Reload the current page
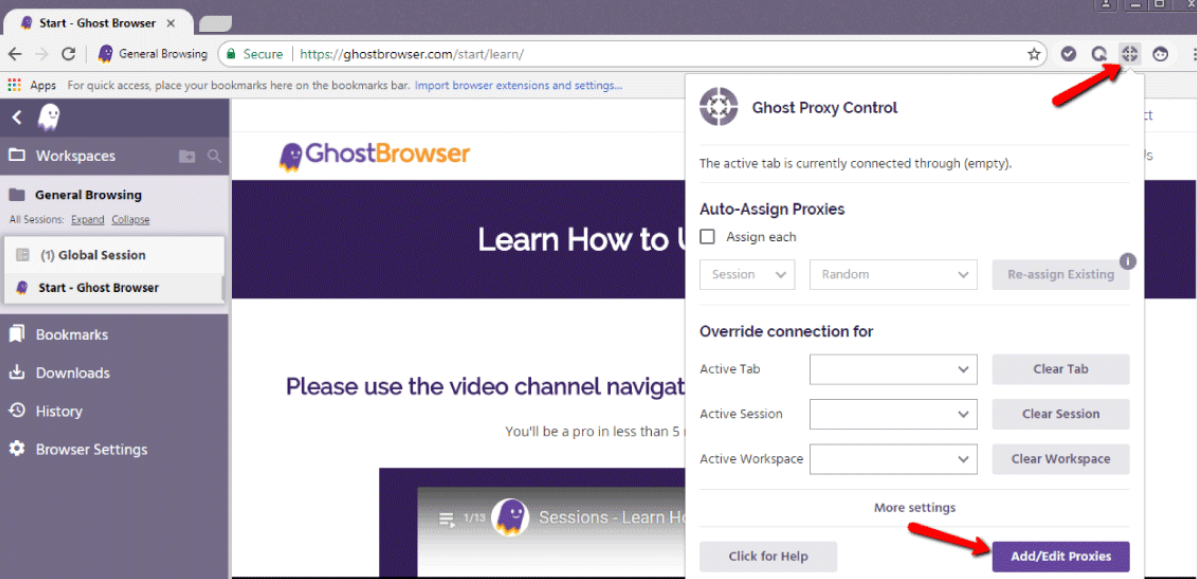This screenshot has height=579, width=1197. 68,54
